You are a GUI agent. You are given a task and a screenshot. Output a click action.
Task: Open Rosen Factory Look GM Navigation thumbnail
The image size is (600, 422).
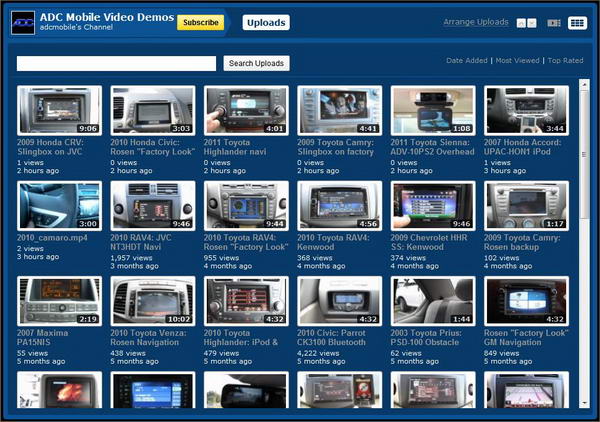(526, 301)
